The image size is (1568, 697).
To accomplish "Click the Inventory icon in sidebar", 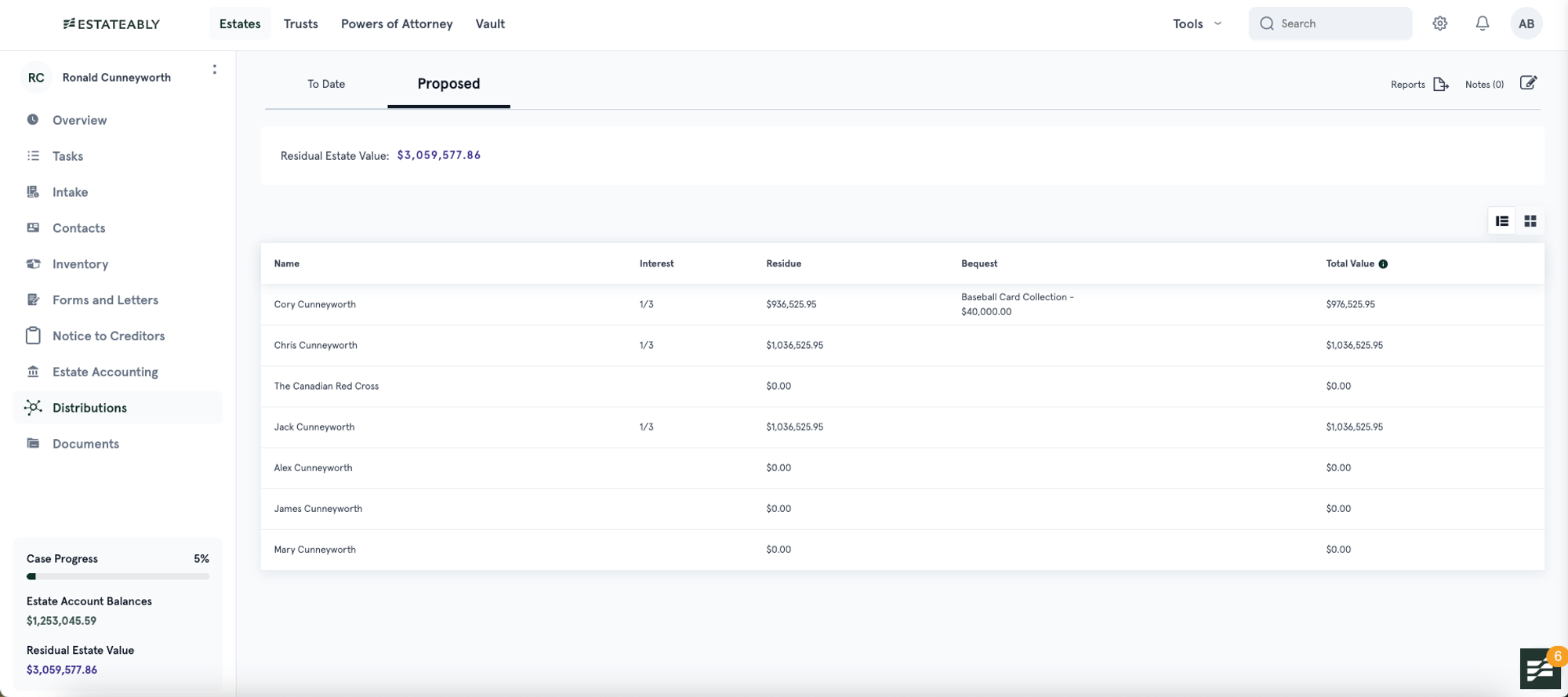I will point(33,264).
